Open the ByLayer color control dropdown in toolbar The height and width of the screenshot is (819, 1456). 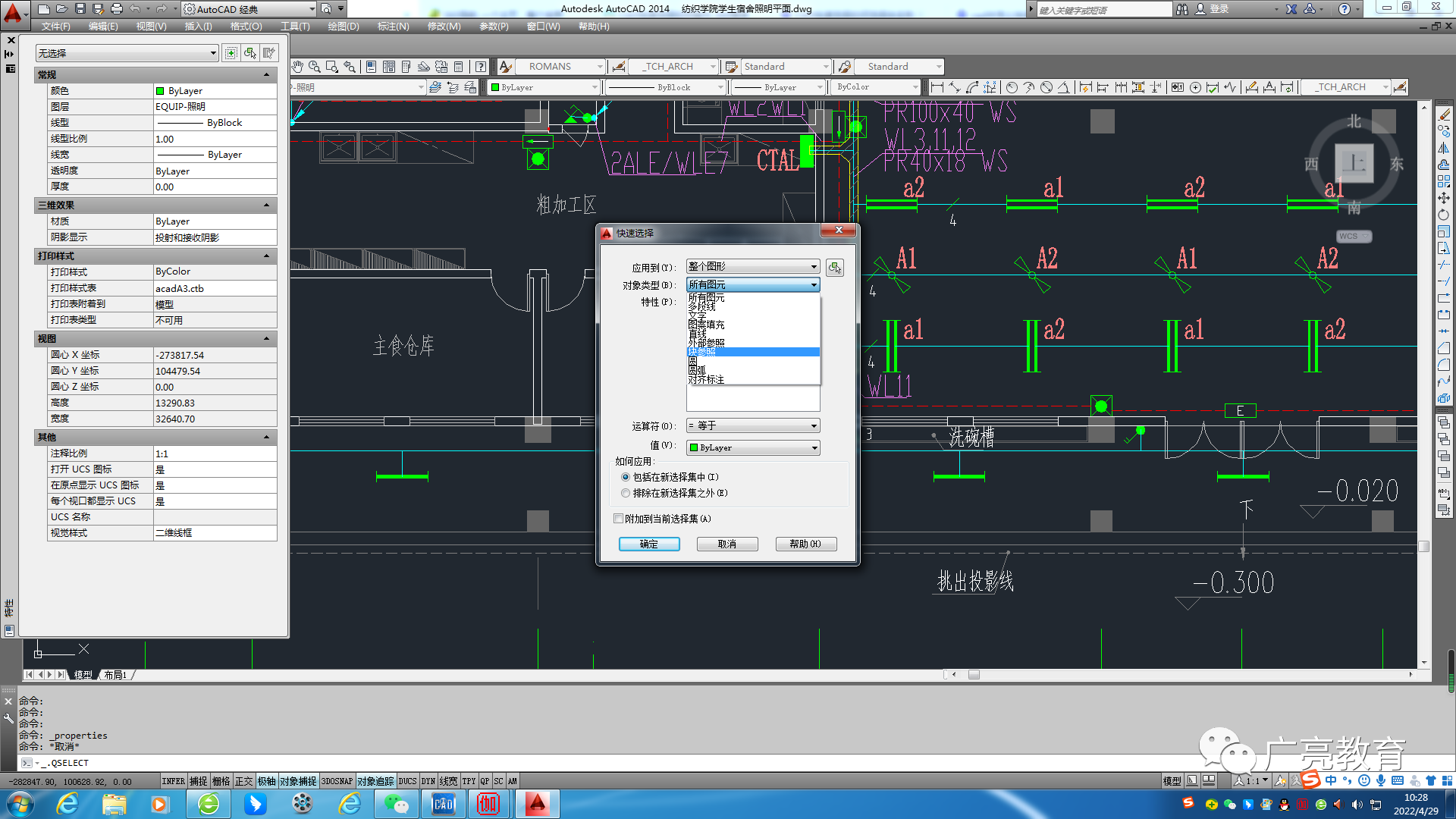click(544, 87)
